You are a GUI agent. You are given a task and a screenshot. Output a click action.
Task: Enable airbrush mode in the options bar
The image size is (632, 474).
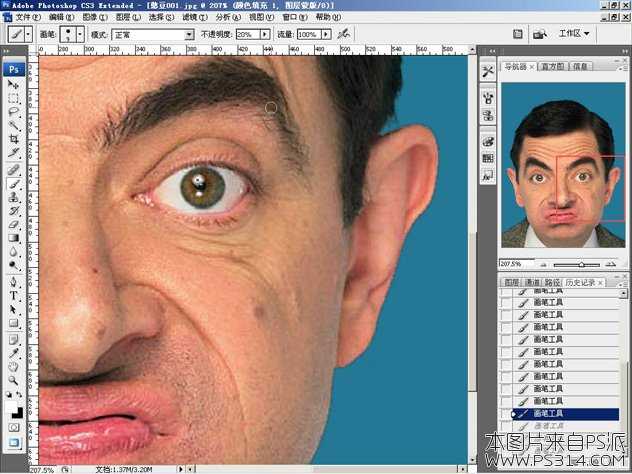pos(343,34)
